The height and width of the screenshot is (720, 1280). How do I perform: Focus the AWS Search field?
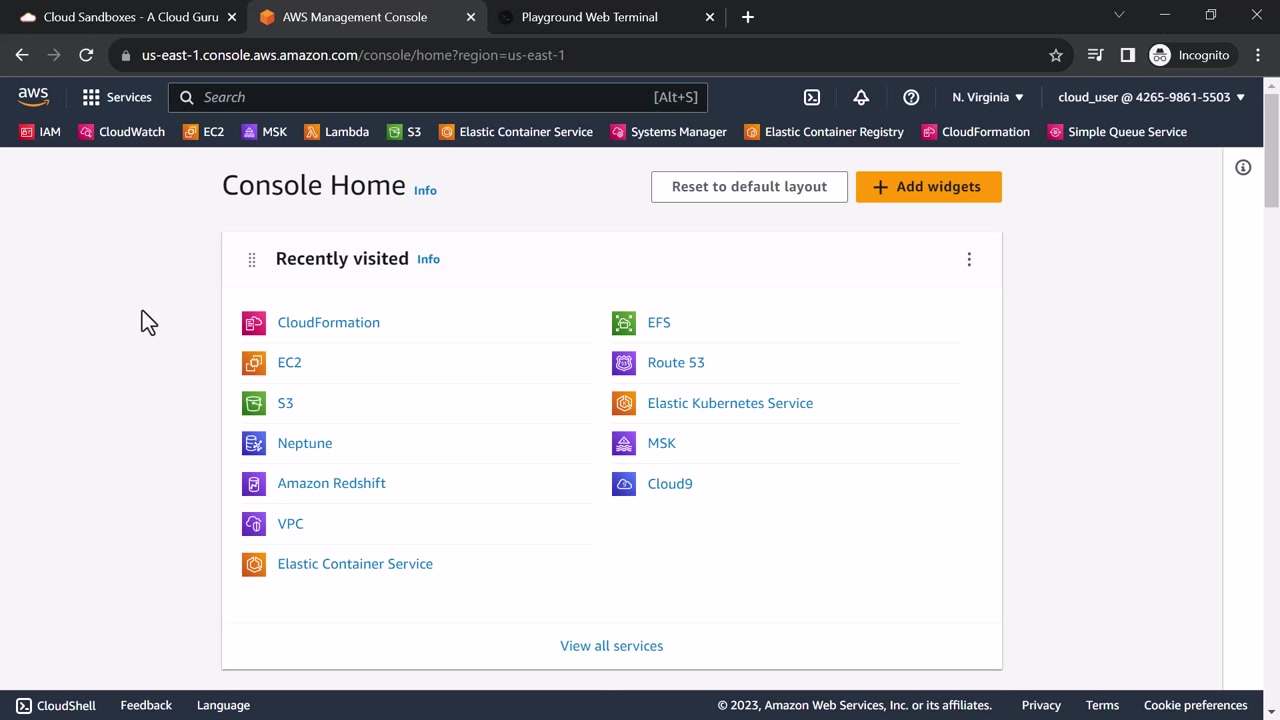438,97
